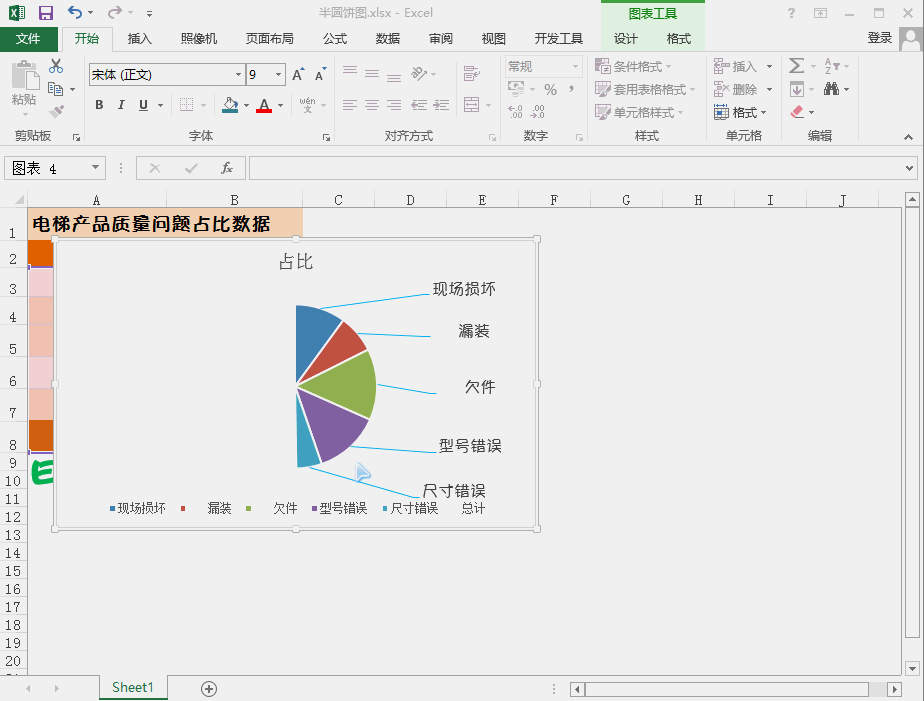Open Find and Select binoculars
The height and width of the screenshot is (701, 924).
pos(831,89)
